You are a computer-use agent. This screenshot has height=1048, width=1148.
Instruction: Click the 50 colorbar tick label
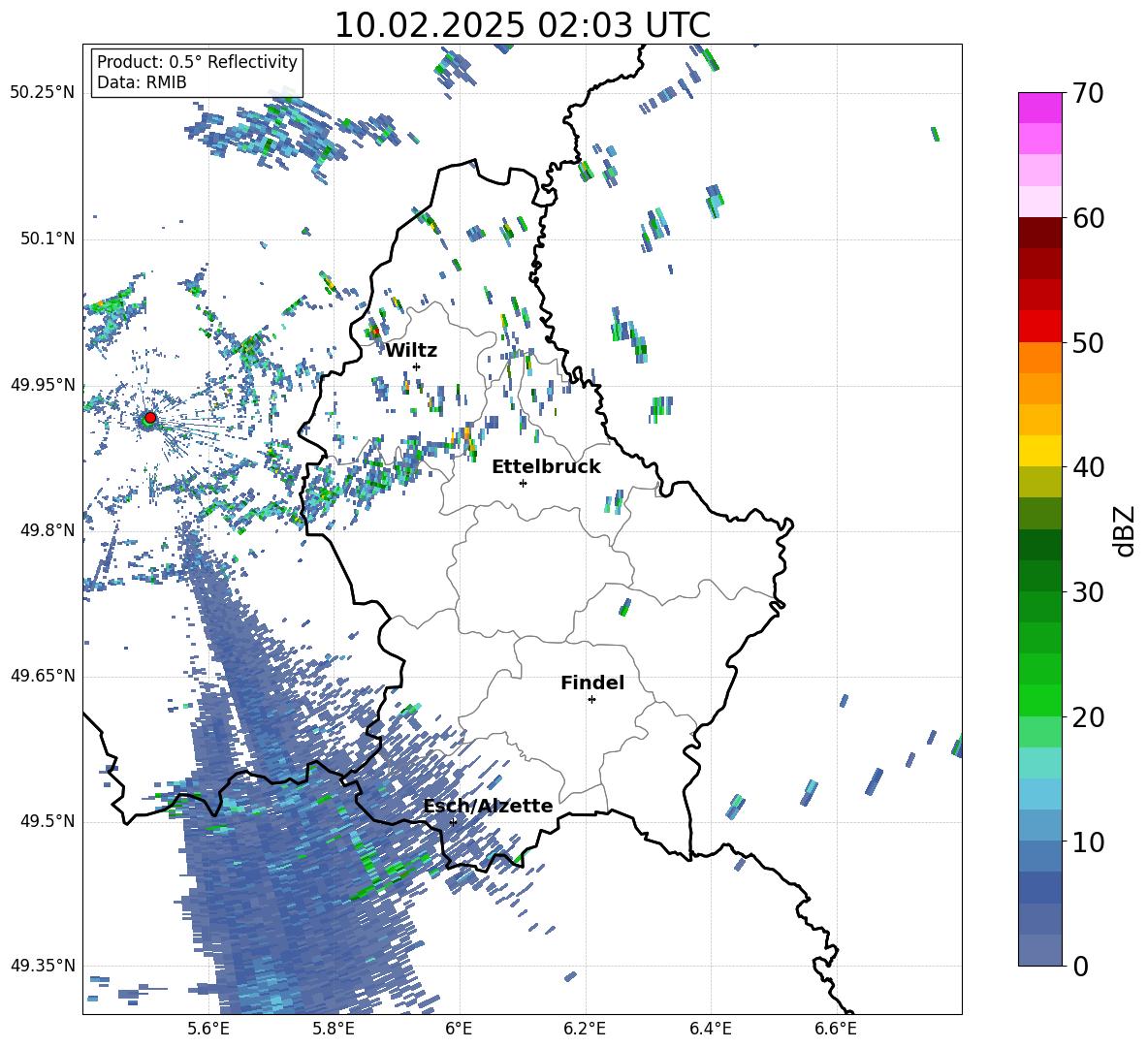click(1088, 343)
